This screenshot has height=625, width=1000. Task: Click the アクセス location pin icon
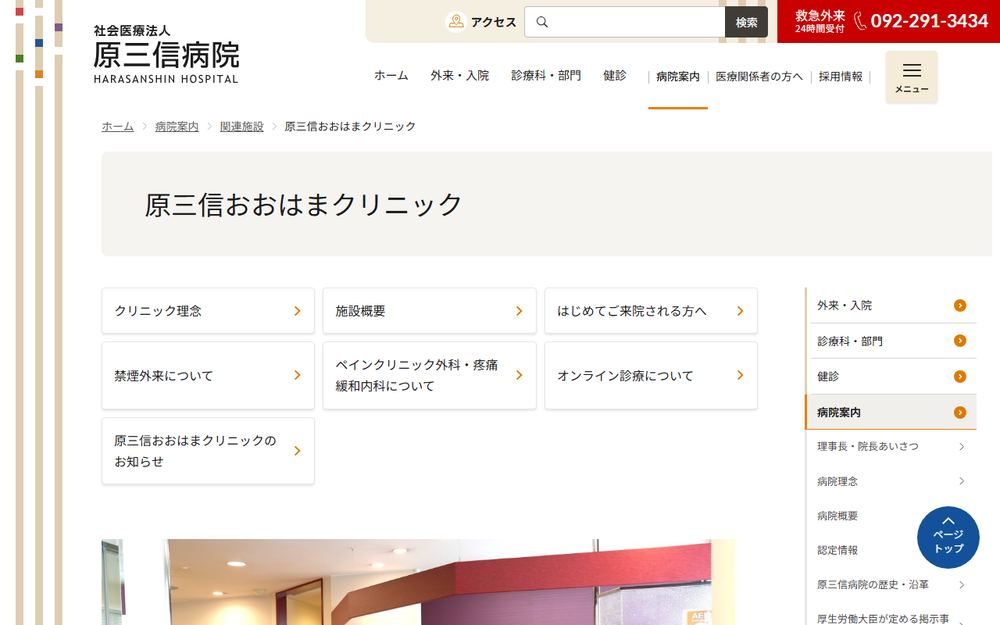(456, 22)
